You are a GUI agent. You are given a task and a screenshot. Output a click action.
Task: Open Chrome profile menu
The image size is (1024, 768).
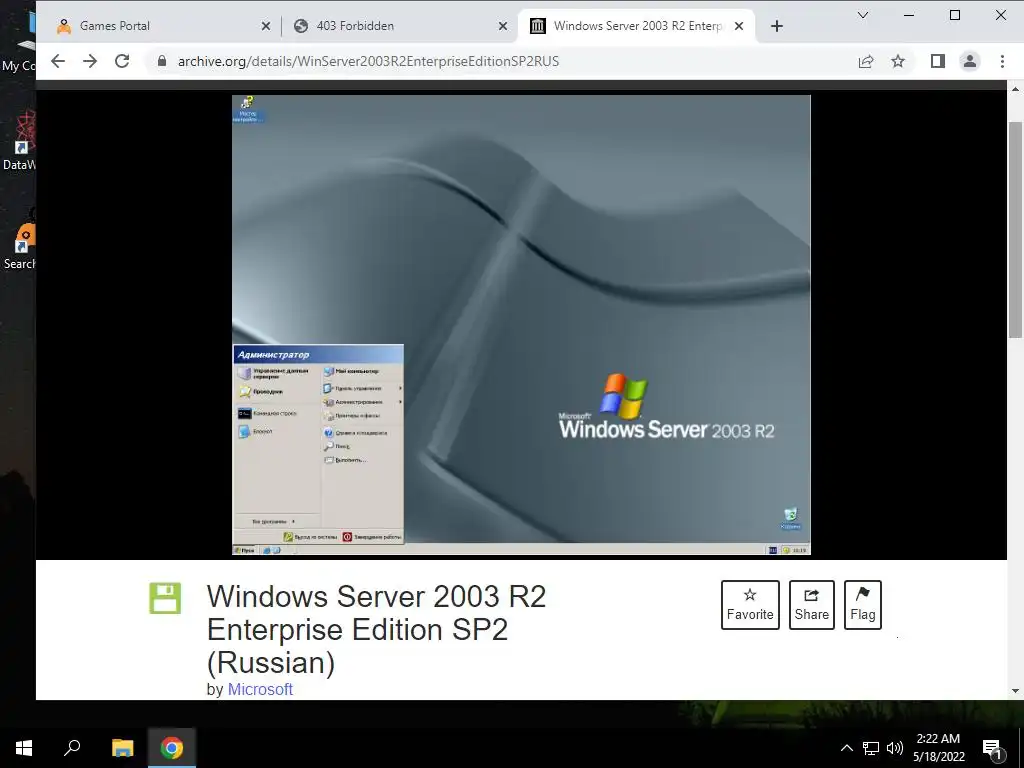pos(970,61)
